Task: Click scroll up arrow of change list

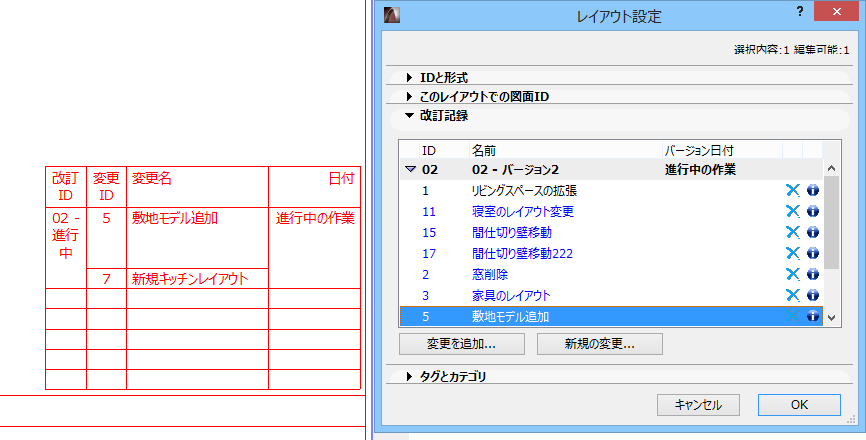Action: [x=832, y=168]
